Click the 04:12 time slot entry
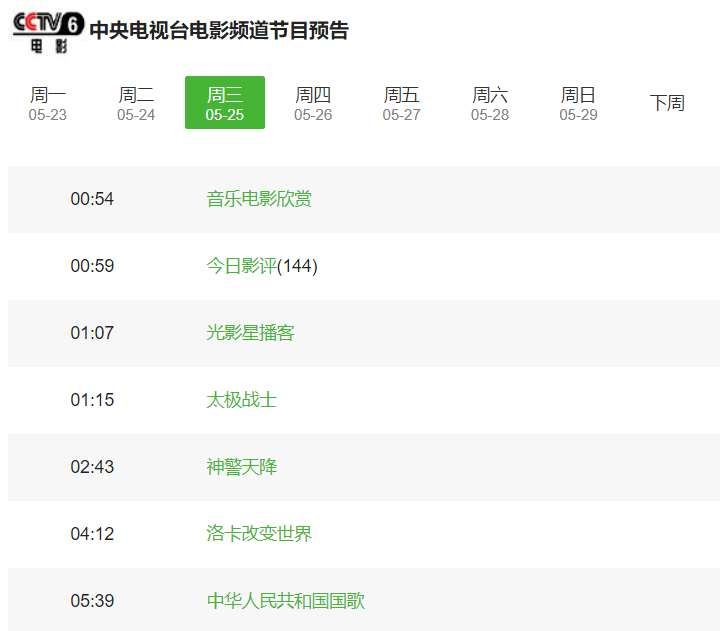Image resolution: width=724 pixels, height=631 pixels. click(x=92, y=534)
